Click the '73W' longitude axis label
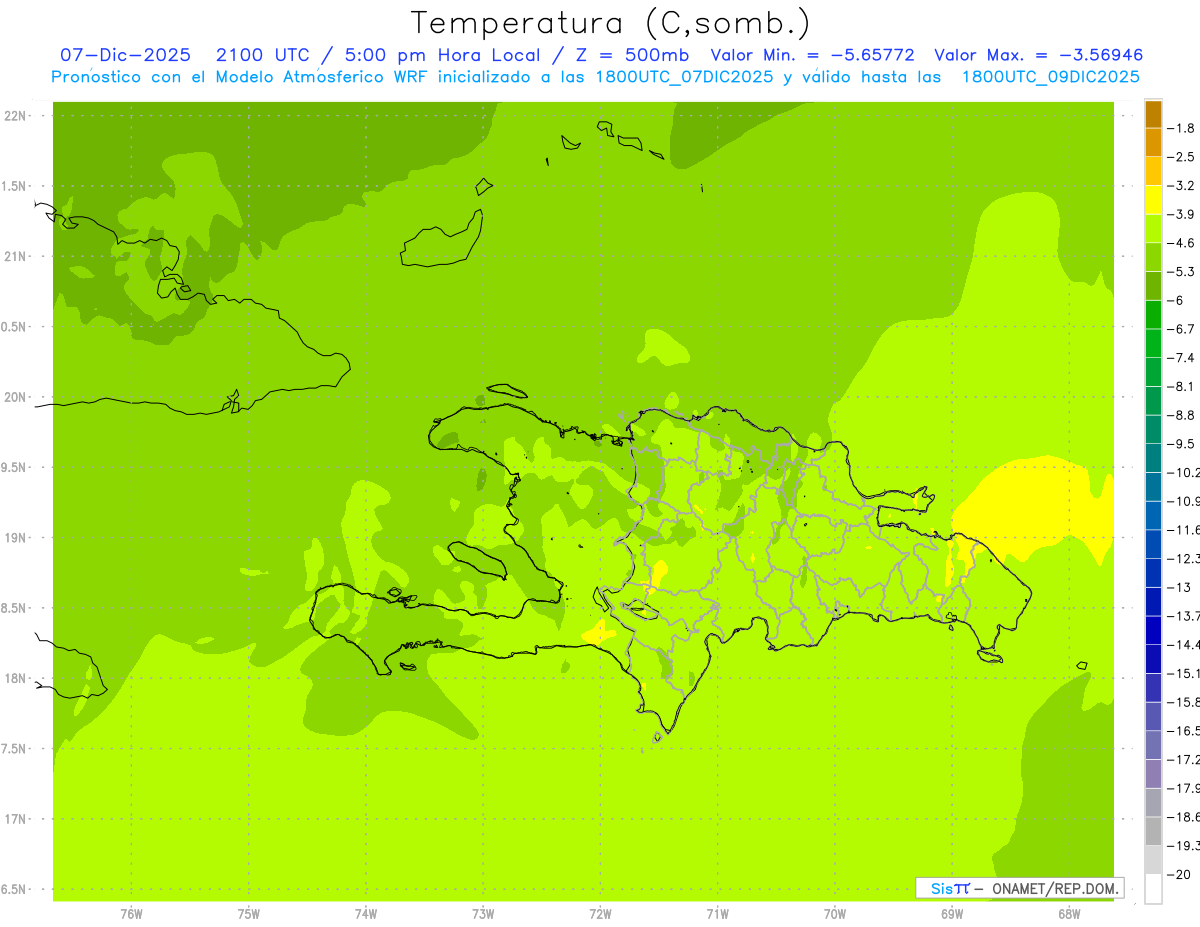 [x=483, y=914]
